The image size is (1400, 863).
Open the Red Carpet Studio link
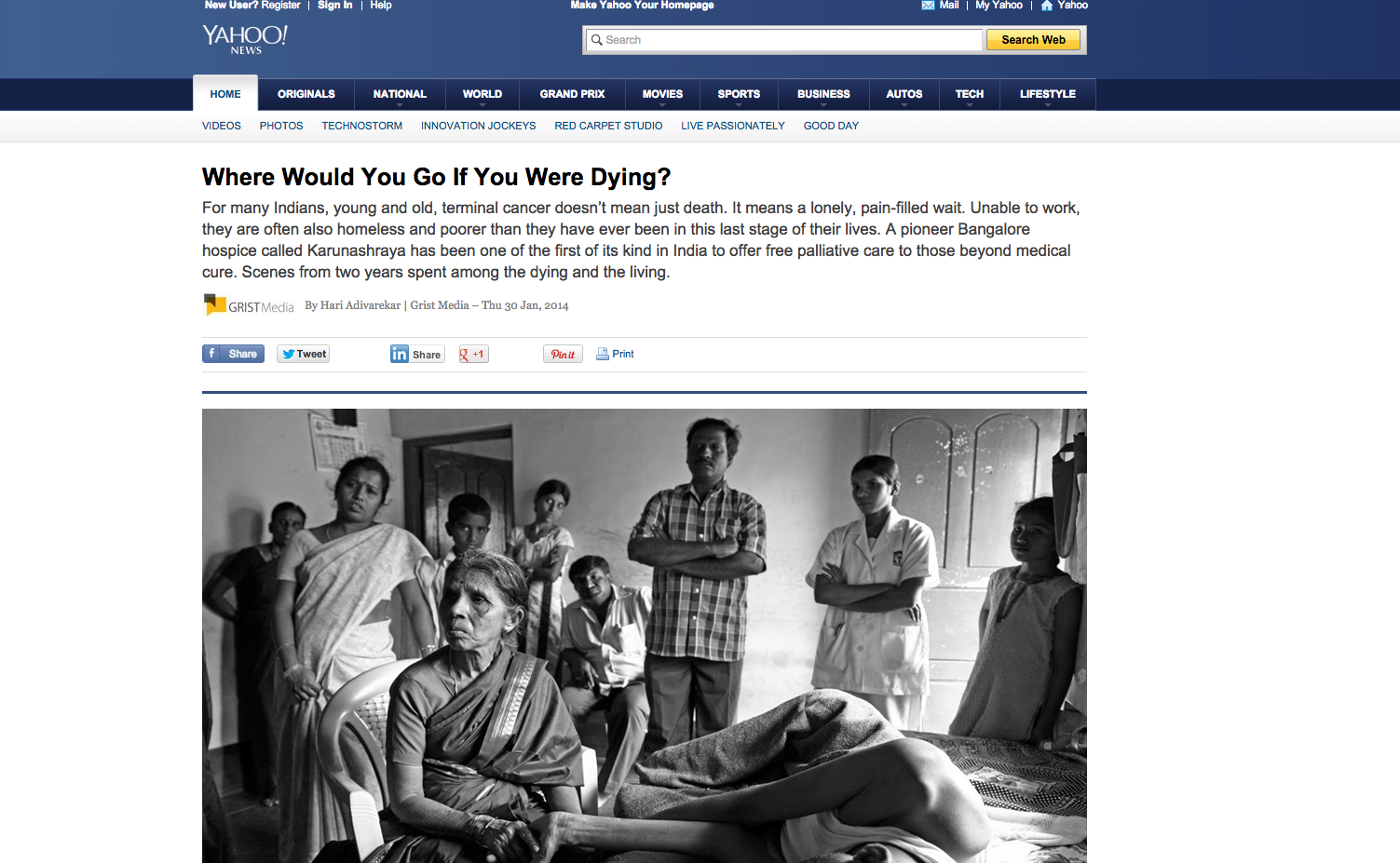[608, 126]
